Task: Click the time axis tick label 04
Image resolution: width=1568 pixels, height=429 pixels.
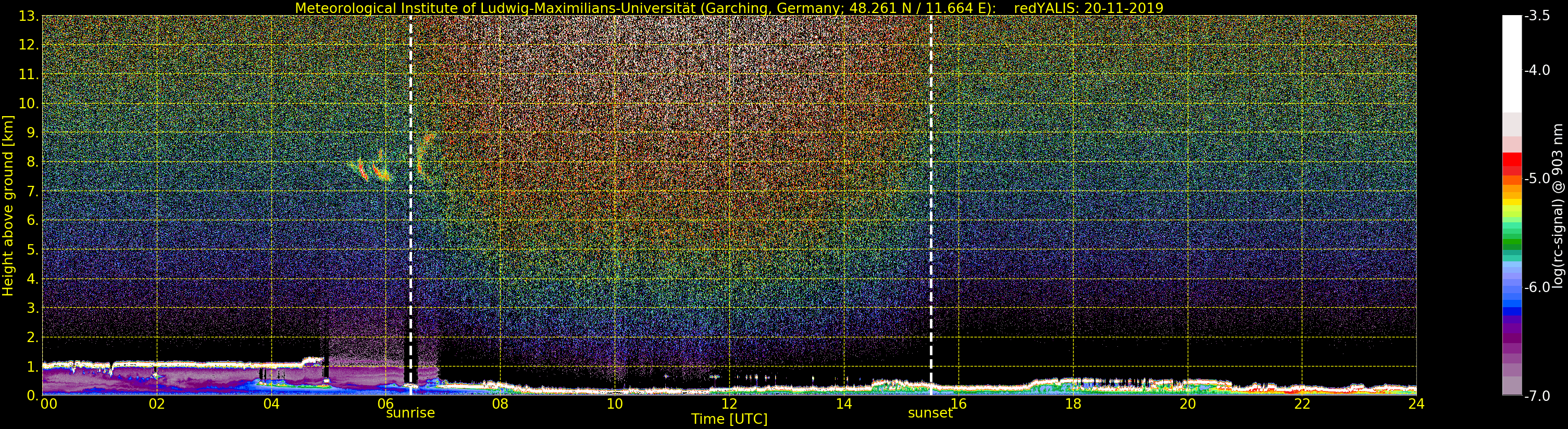Action: tap(271, 404)
